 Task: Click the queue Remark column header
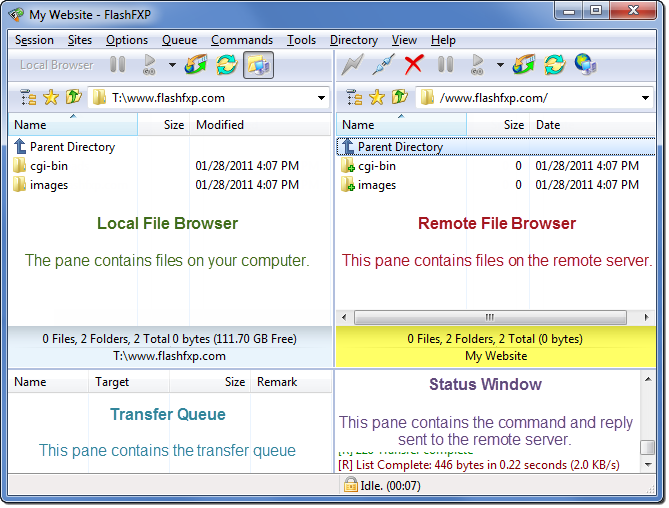pyautogui.click(x=291, y=381)
